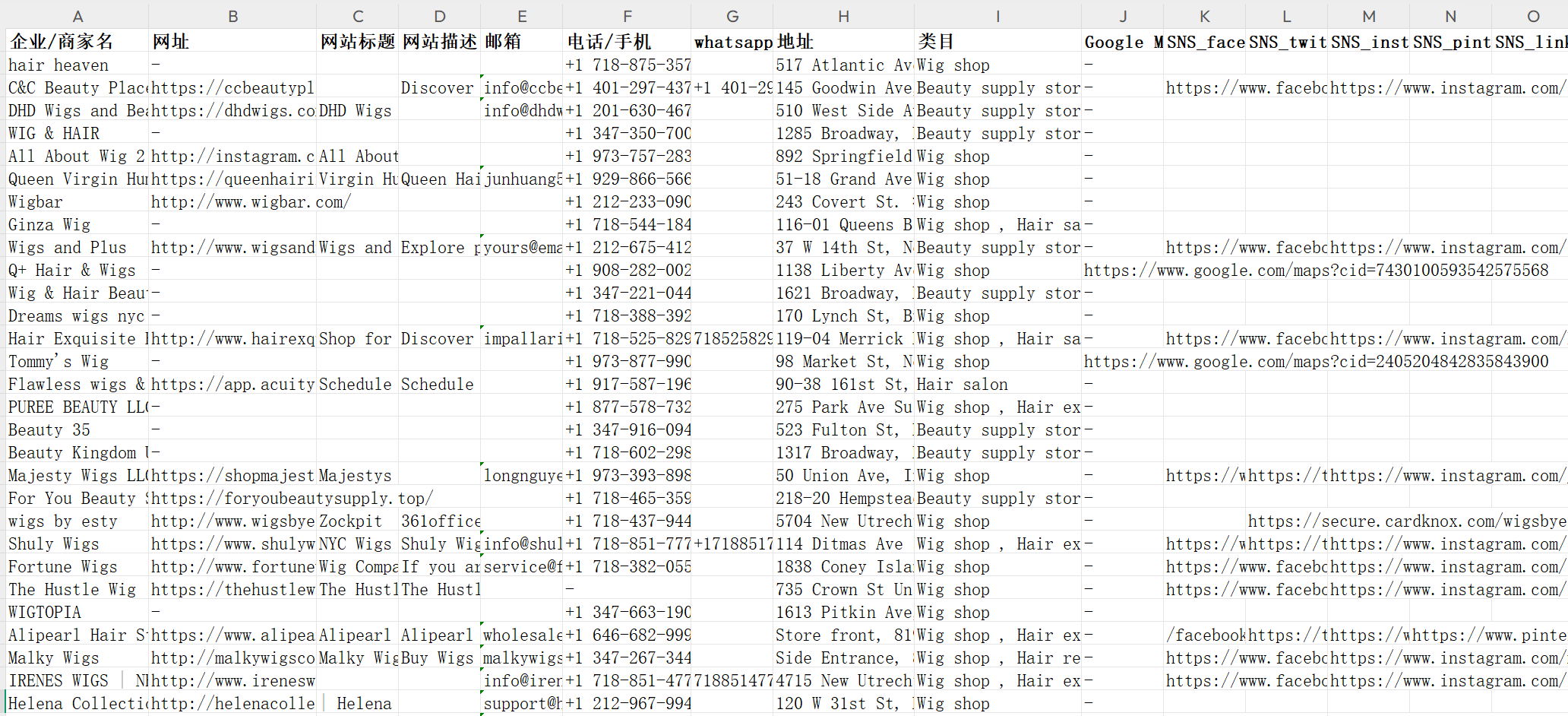Select the 'Beauty 35' name cell

click(77, 429)
